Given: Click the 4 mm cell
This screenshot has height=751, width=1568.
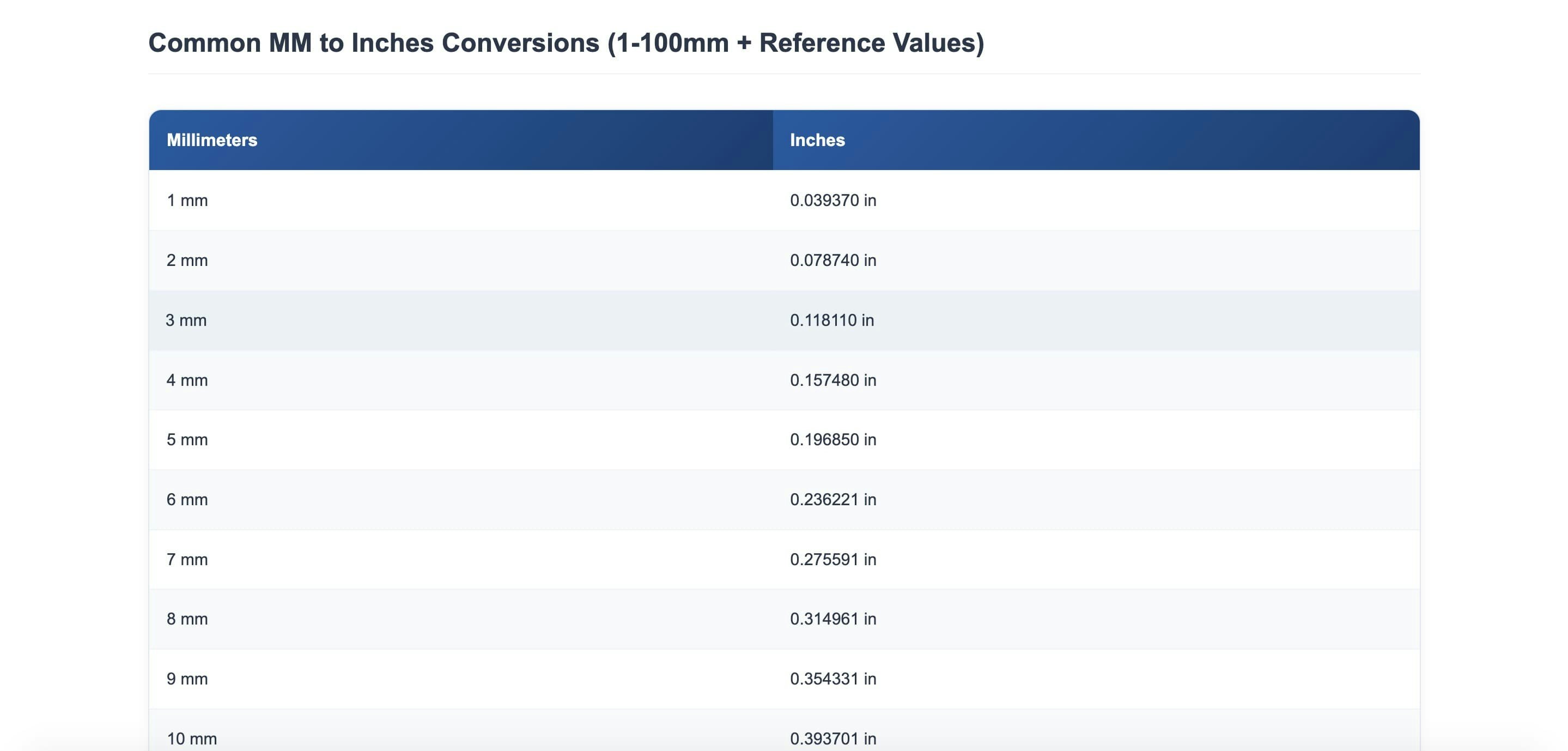Looking at the screenshot, I should pos(187,380).
